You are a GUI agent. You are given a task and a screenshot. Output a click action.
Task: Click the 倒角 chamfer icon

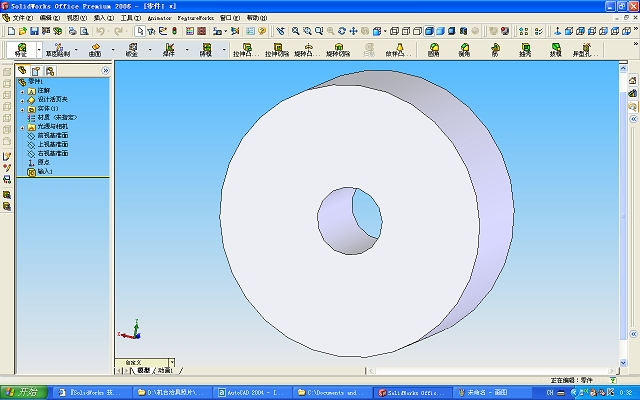(464, 50)
